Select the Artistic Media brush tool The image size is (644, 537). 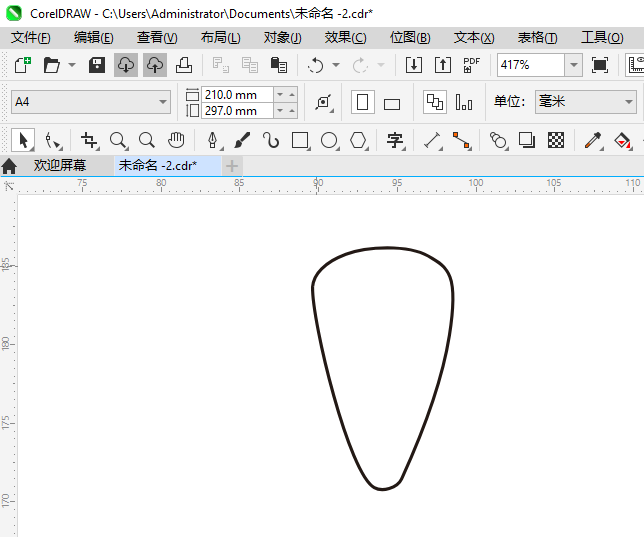(x=242, y=141)
